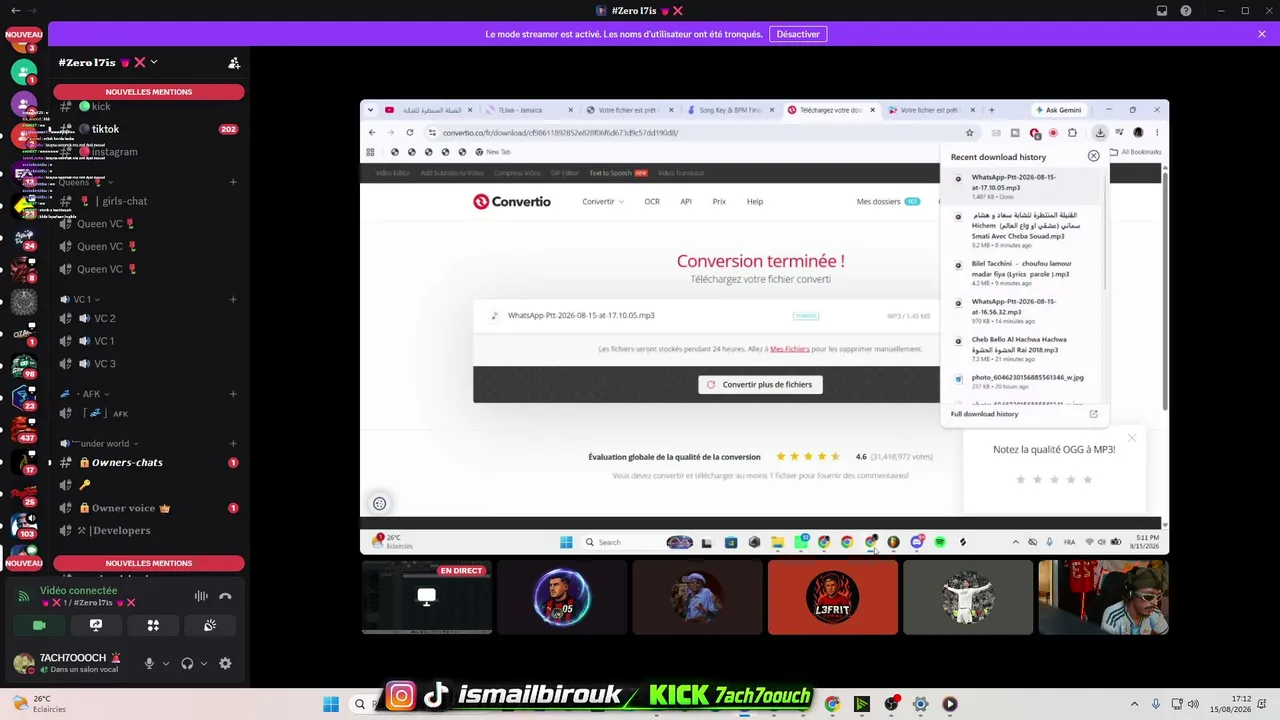Open the Mes Fichiers link
This screenshot has width=1280, height=720.
coord(790,349)
